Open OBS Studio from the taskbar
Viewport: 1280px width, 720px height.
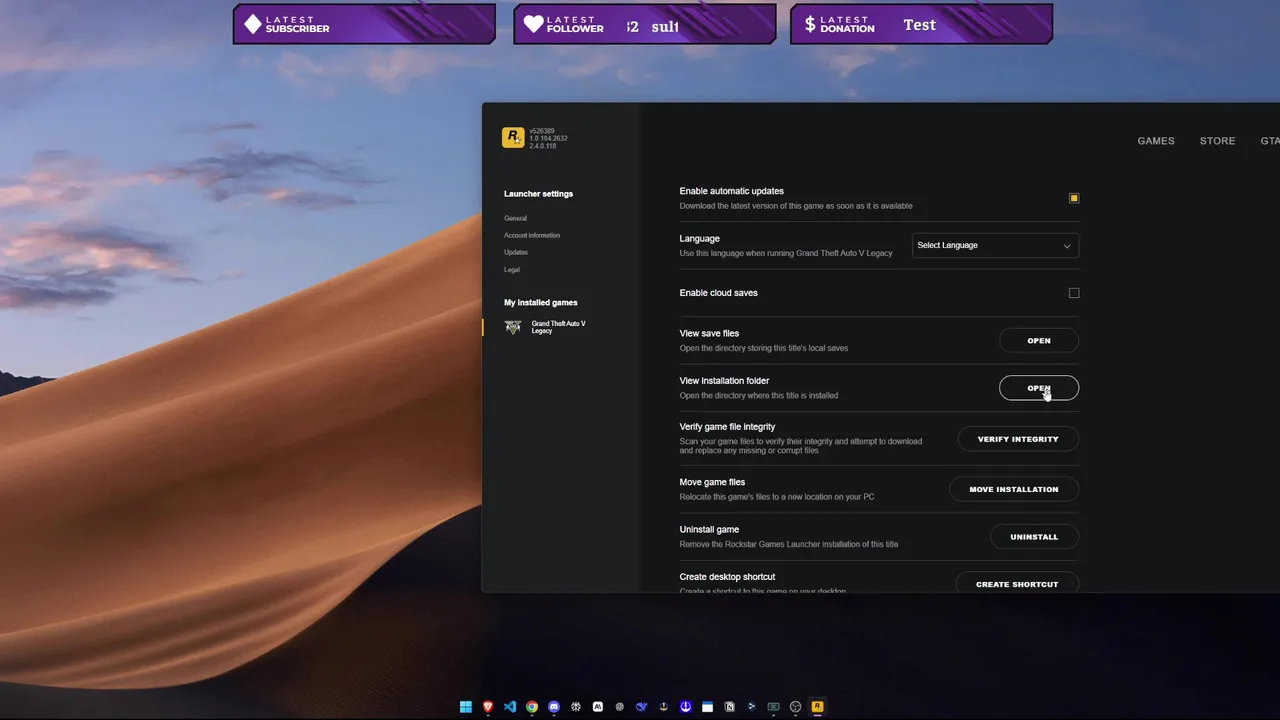coord(796,707)
